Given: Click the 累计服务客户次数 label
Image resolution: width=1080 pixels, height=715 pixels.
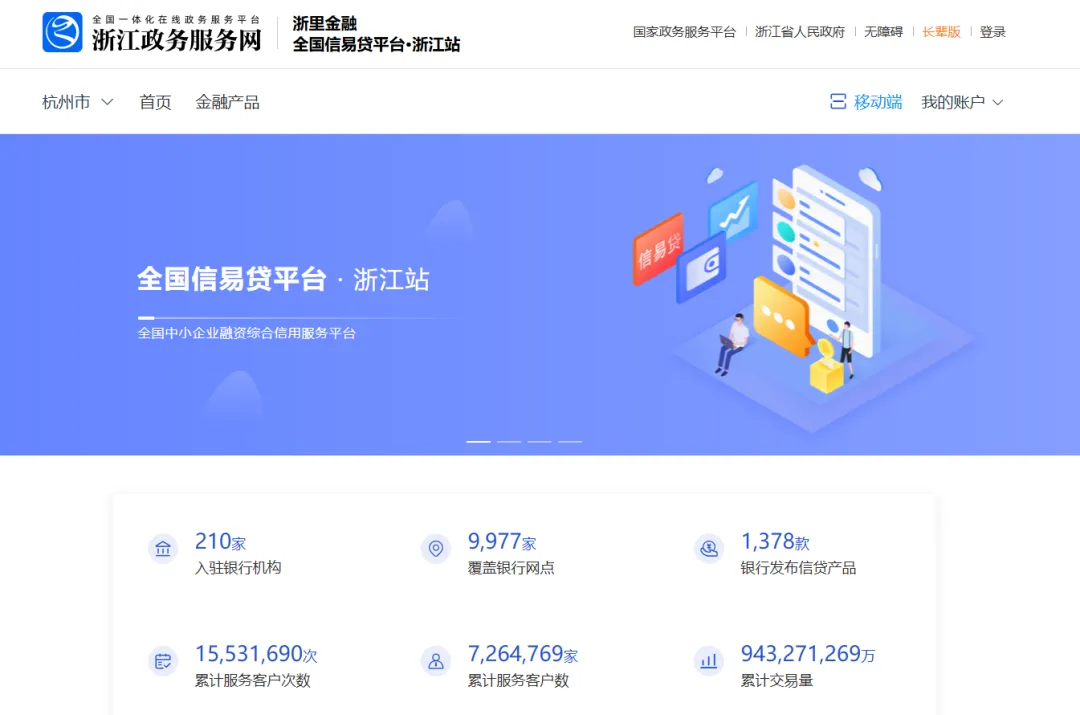Looking at the screenshot, I should coord(253,681).
